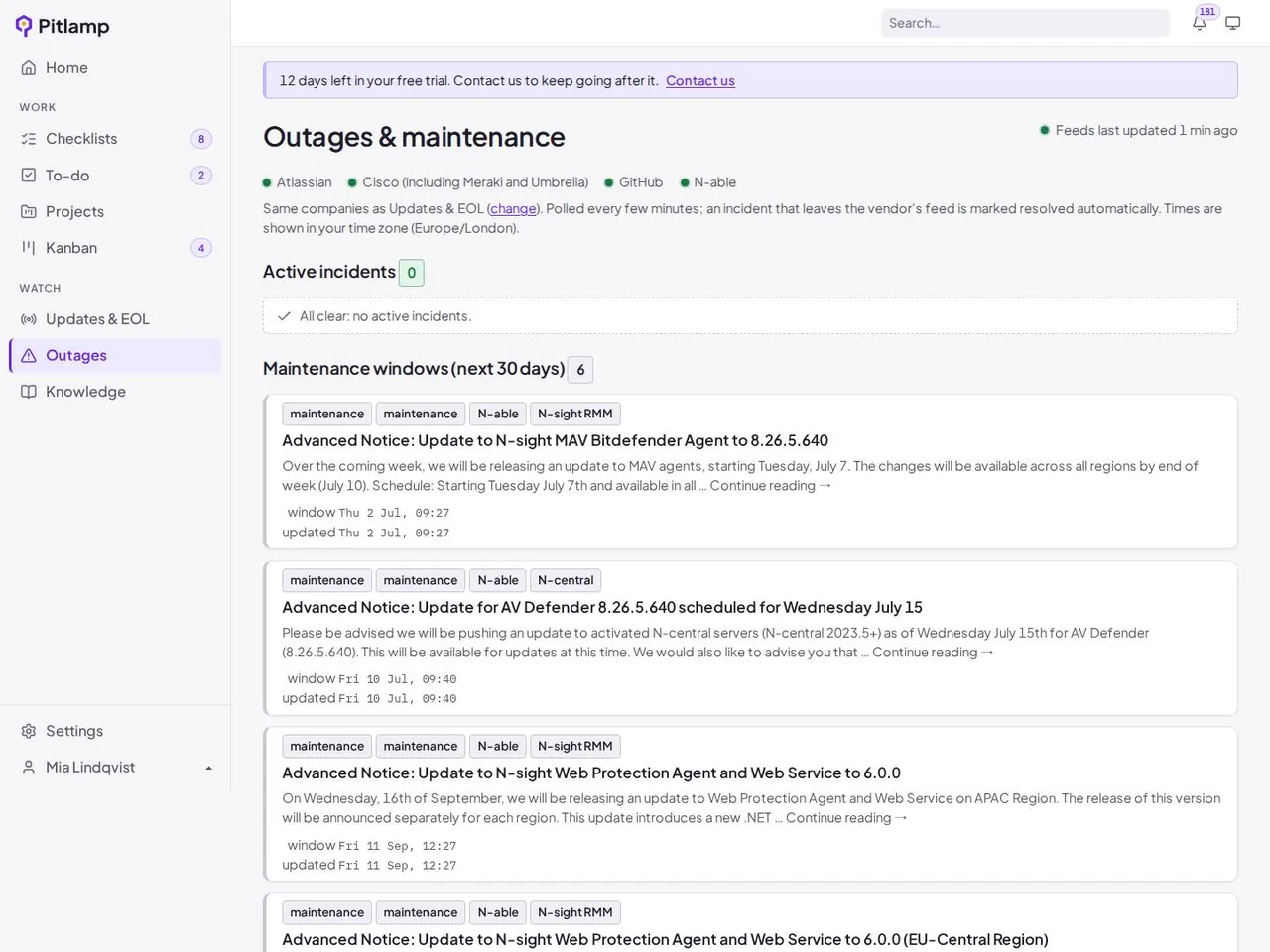This screenshot has height=952, width=1270.
Task: Click the Knowledge book icon
Action: point(29,392)
